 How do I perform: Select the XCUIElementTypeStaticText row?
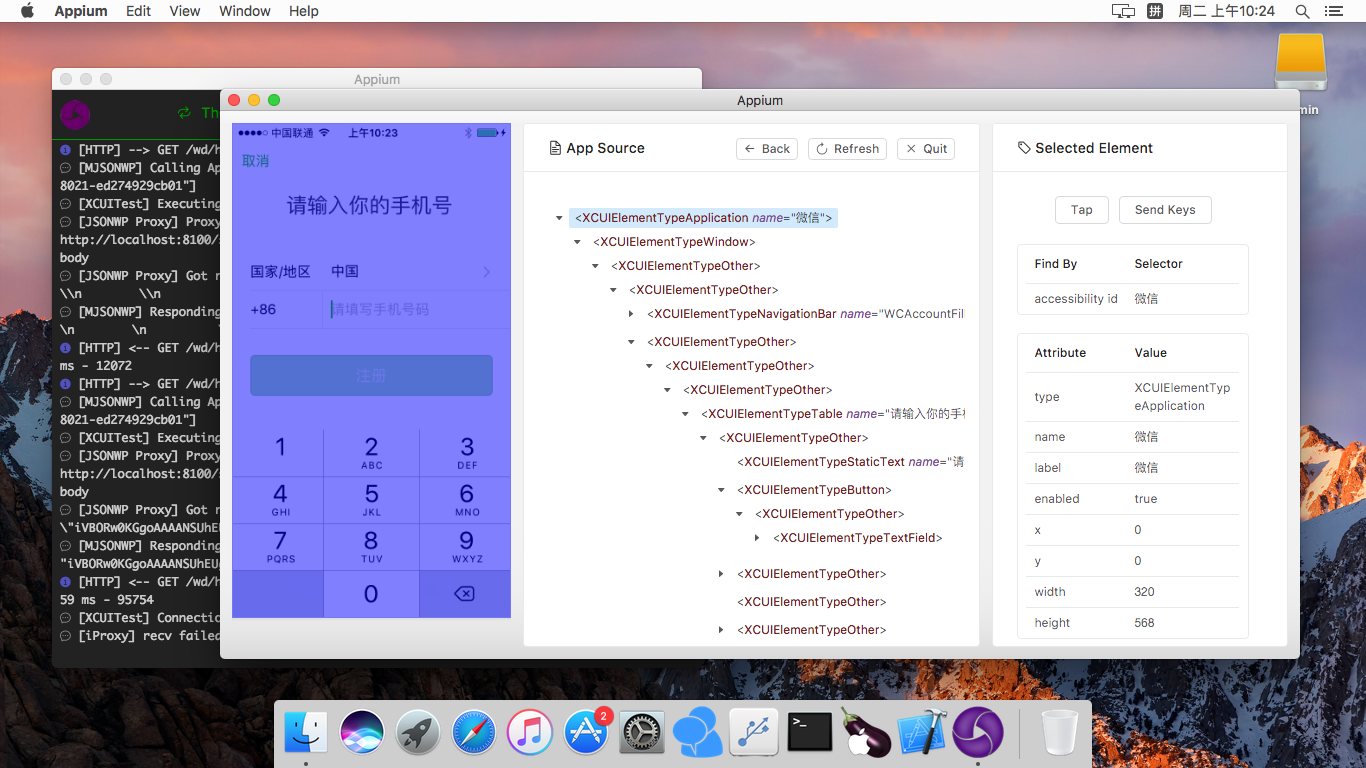coord(851,462)
